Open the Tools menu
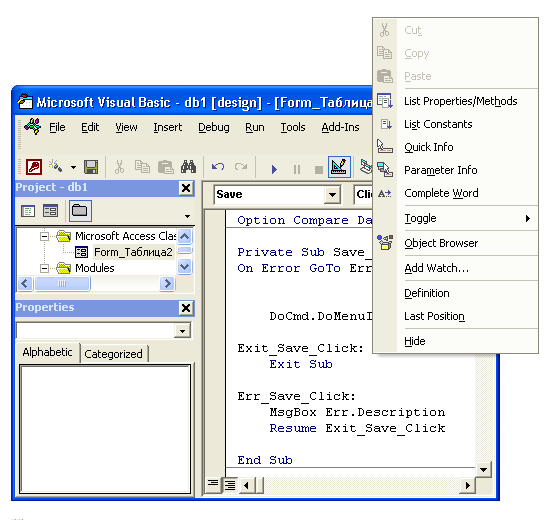This screenshot has height=520, width=546. (x=293, y=127)
